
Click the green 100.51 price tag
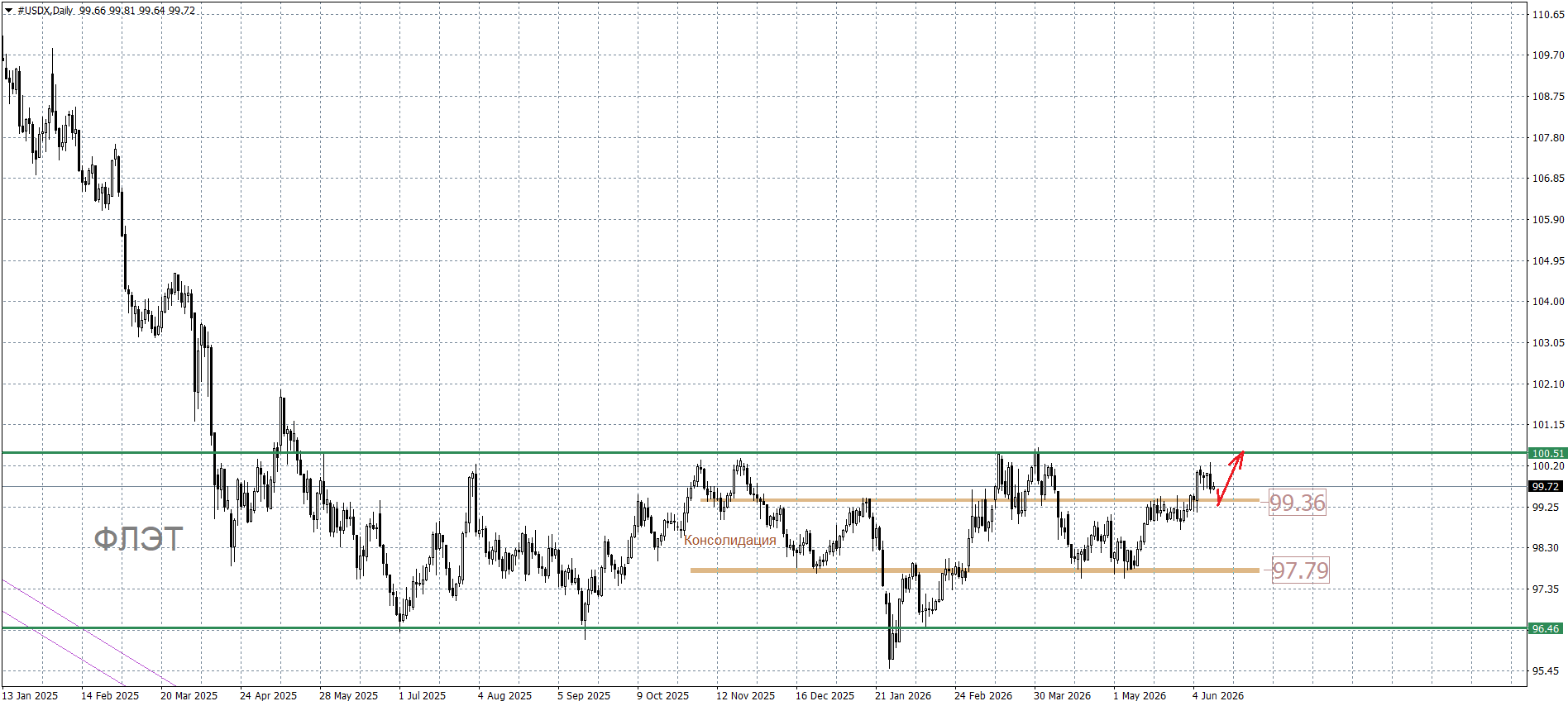coord(1547,453)
